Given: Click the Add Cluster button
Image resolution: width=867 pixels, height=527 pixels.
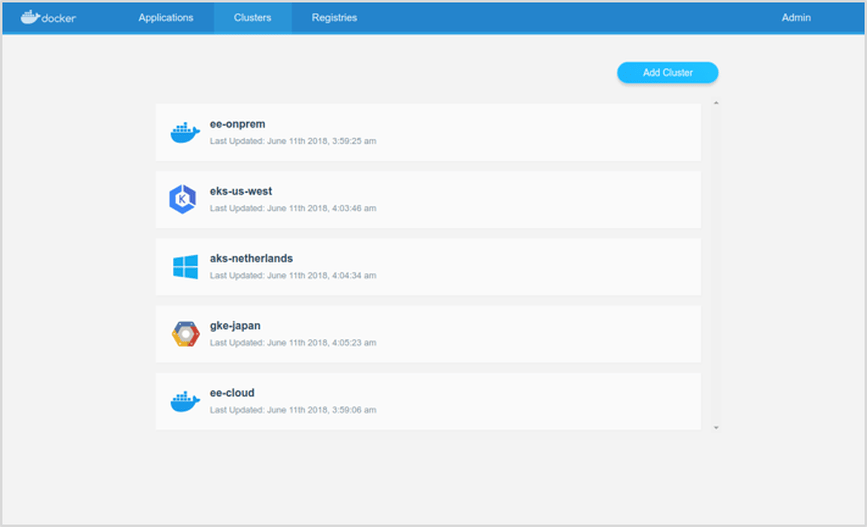Looking at the screenshot, I should tap(667, 72).
